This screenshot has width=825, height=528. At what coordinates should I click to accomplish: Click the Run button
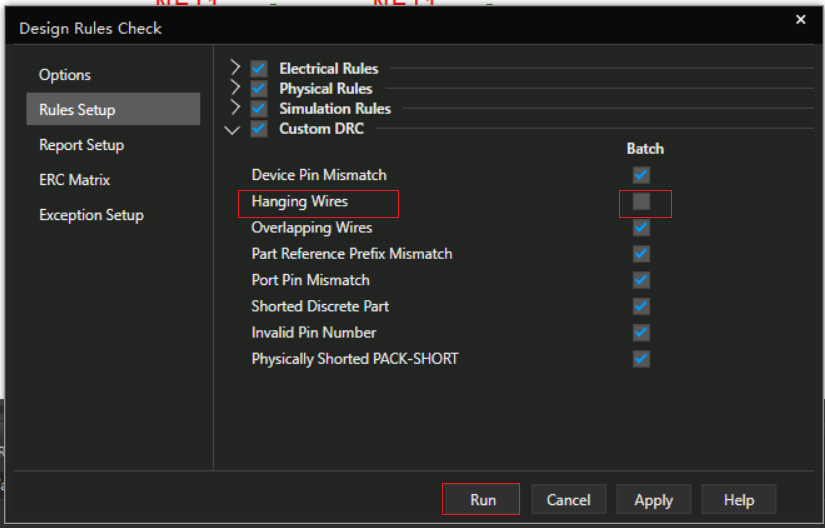coord(481,499)
